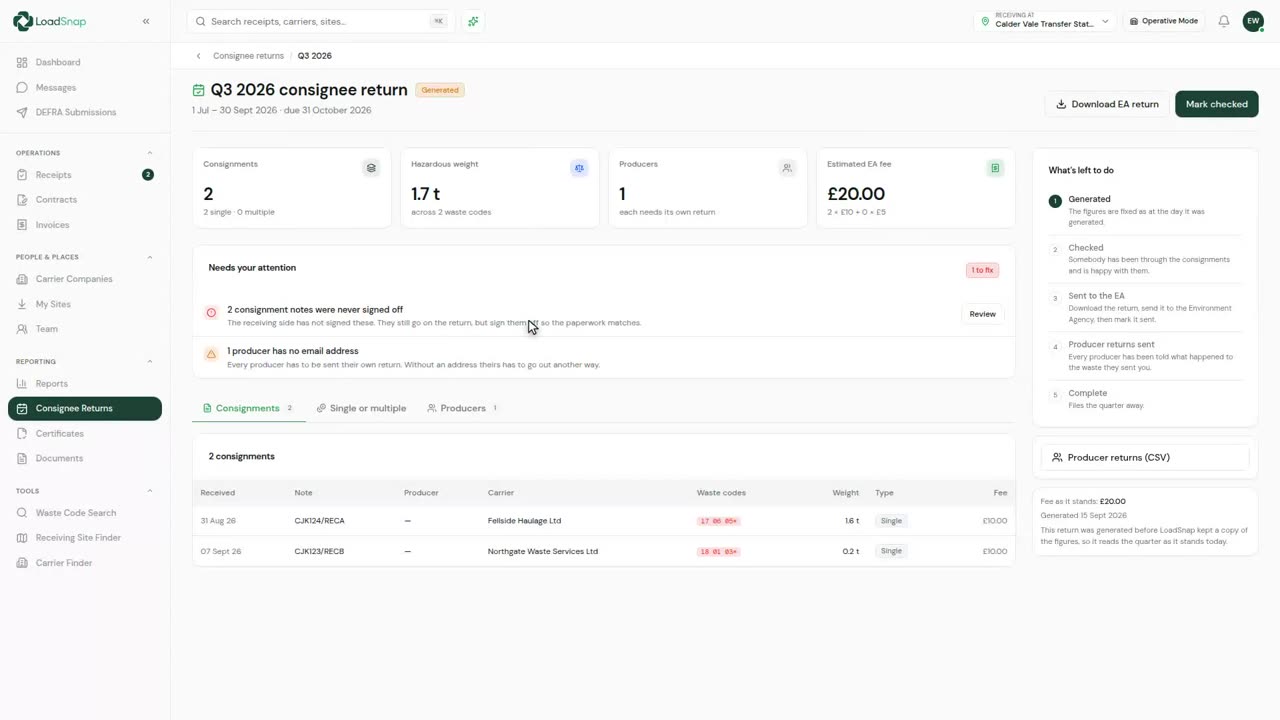The width and height of the screenshot is (1280, 720).
Task: Collapse the sidebar with double-chevron icon
Action: pyautogui.click(x=146, y=21)
